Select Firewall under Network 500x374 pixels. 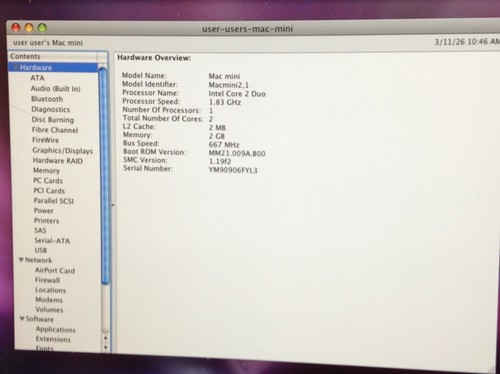(48, 280)
